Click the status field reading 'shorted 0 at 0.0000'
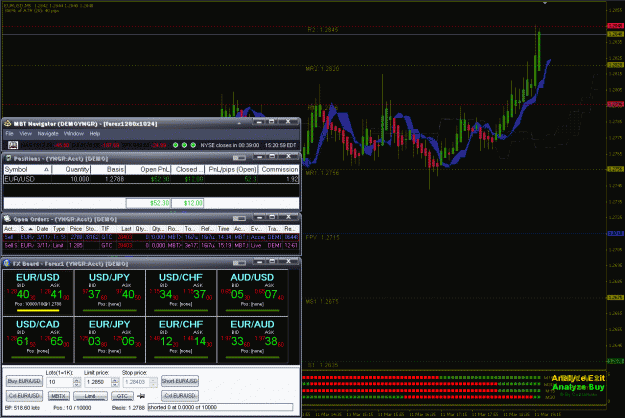This screenshot has height=418, width=625. 220,407
